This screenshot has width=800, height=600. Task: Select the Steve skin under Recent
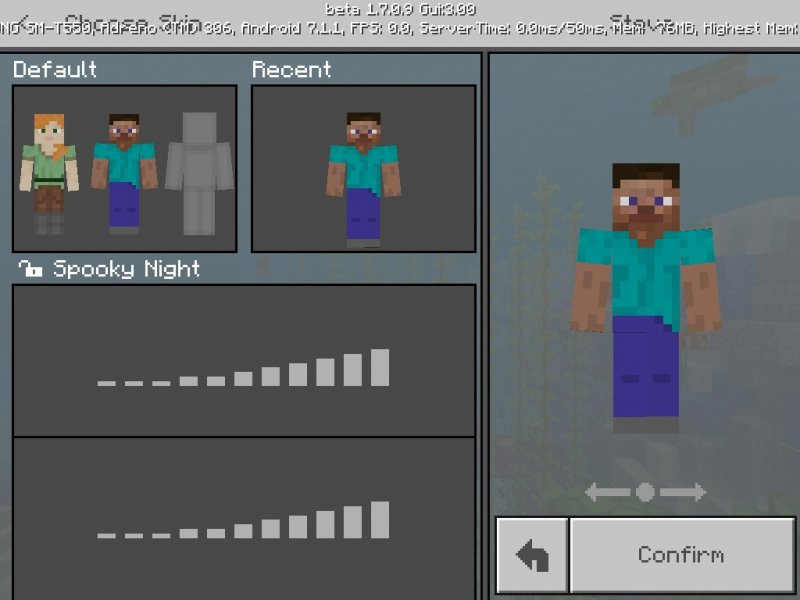tap(363, 180)
